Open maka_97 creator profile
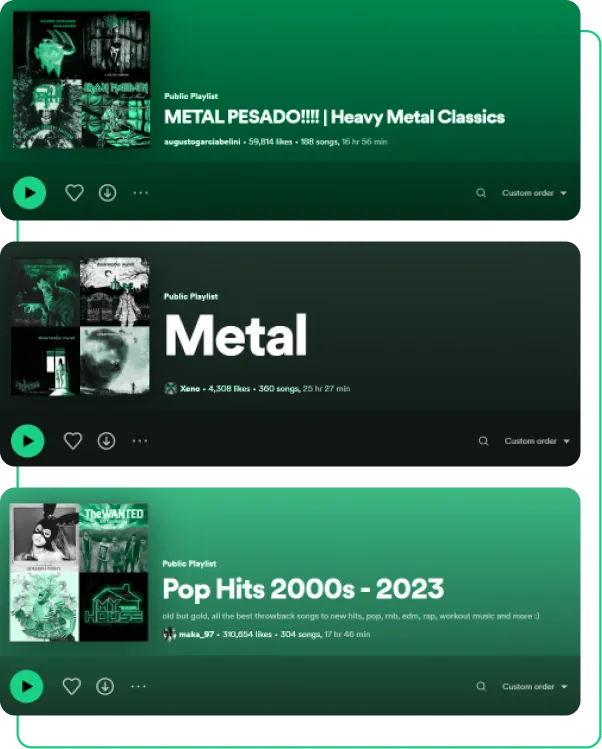 196,634
